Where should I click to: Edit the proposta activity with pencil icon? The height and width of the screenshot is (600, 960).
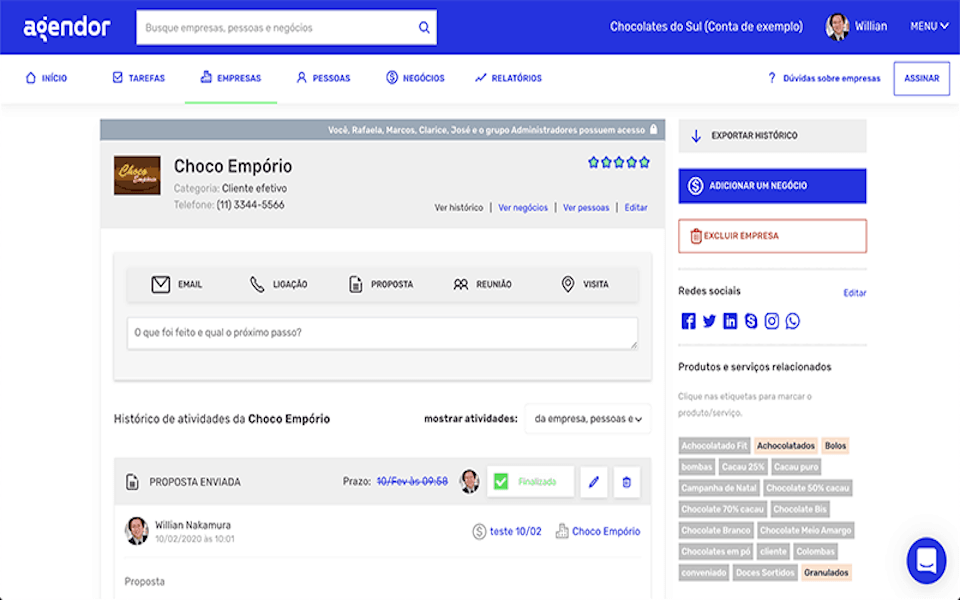pyautogui.click(x=593, y=482)
